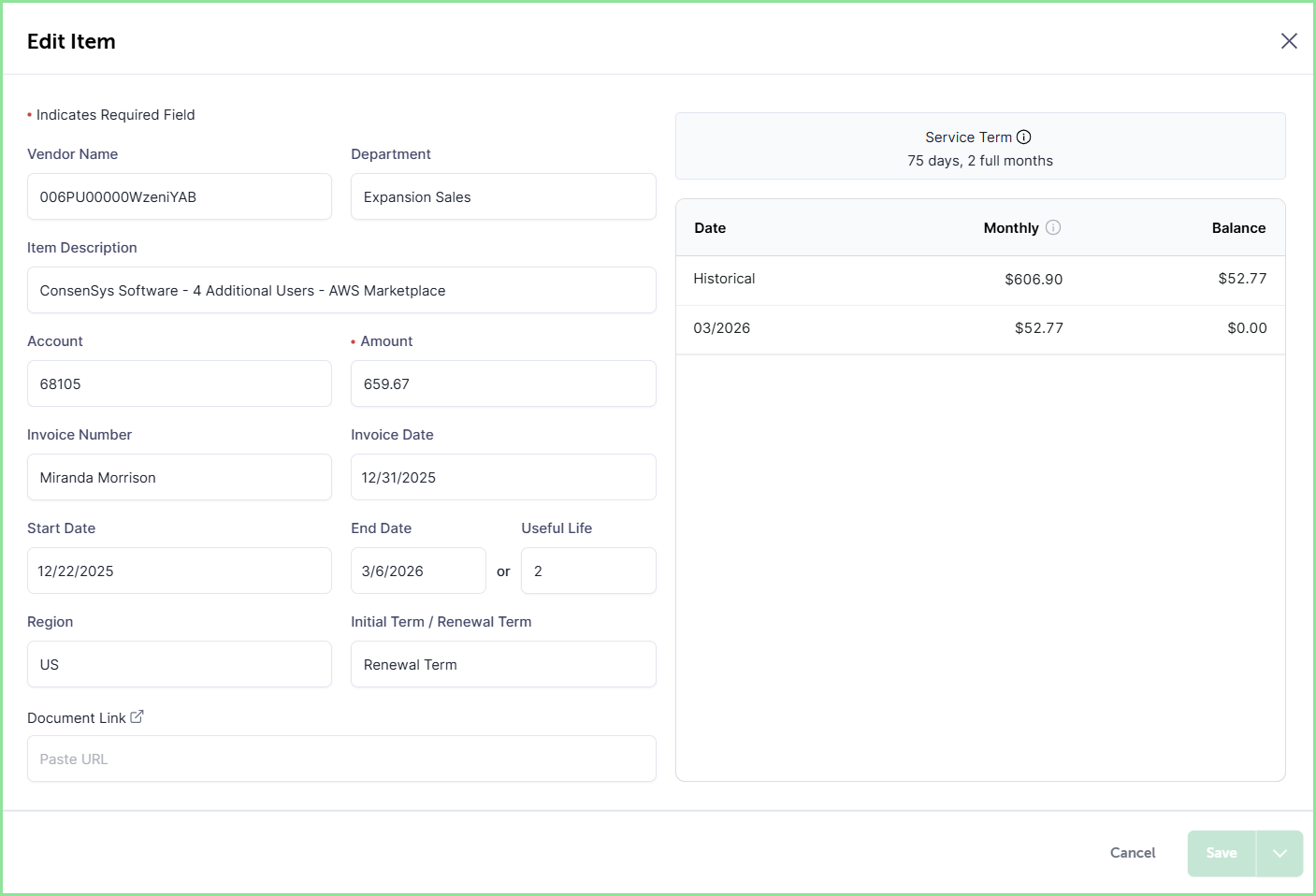Screen dimensions: 1316x896
Task: Open the Region field US
Action: (x=180, y=664)
